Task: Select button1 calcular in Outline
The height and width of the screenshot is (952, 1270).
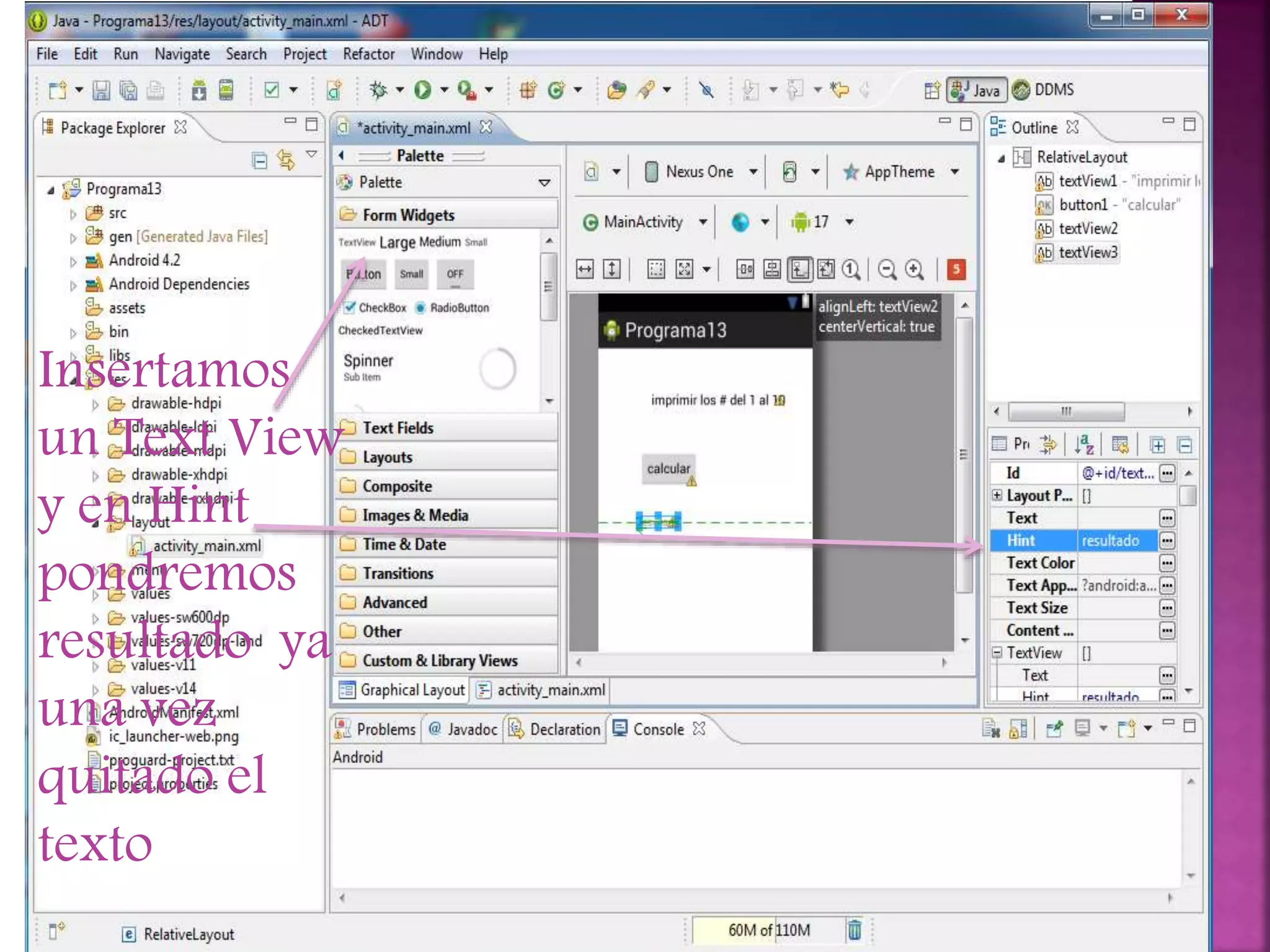Action: click(1108, 205)
